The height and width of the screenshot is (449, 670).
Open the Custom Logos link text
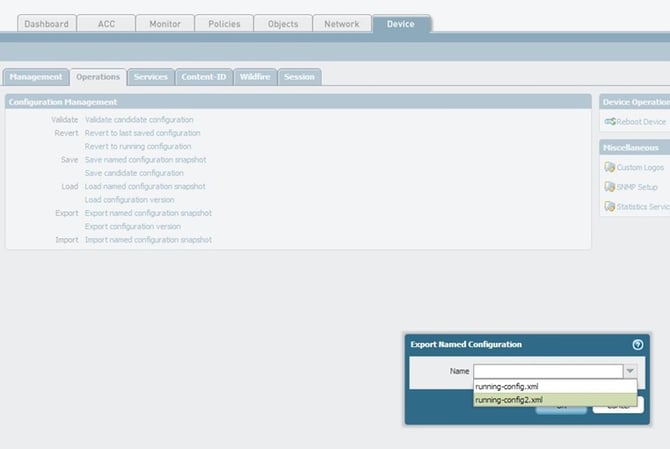coord(640,167)
